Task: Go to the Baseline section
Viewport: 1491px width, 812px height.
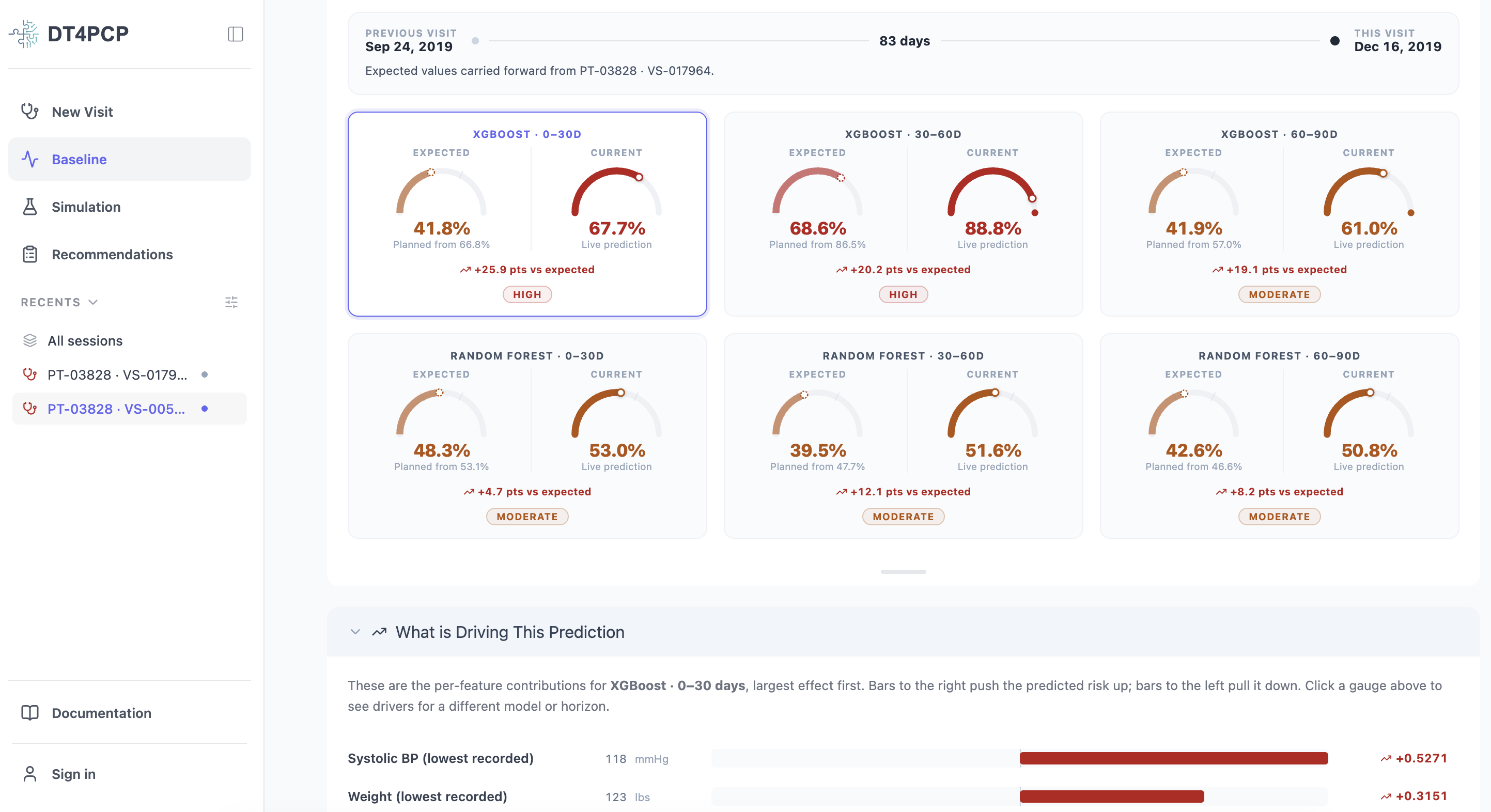Action: (130, 159)
